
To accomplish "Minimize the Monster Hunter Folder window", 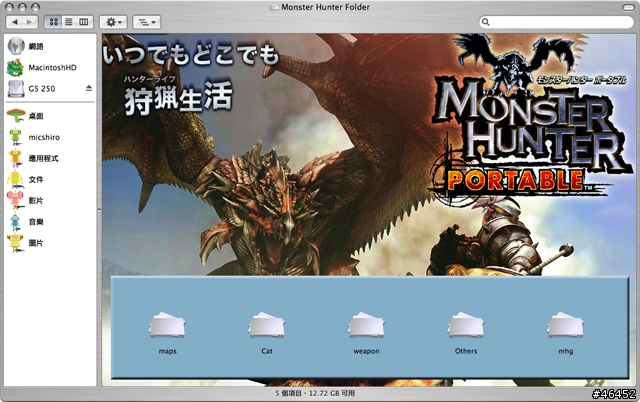I will point(22,7).
